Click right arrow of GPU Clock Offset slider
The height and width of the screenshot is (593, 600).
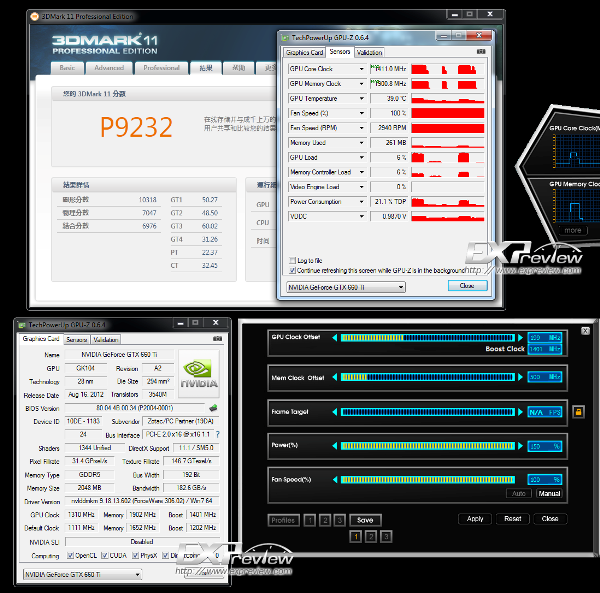520,337
